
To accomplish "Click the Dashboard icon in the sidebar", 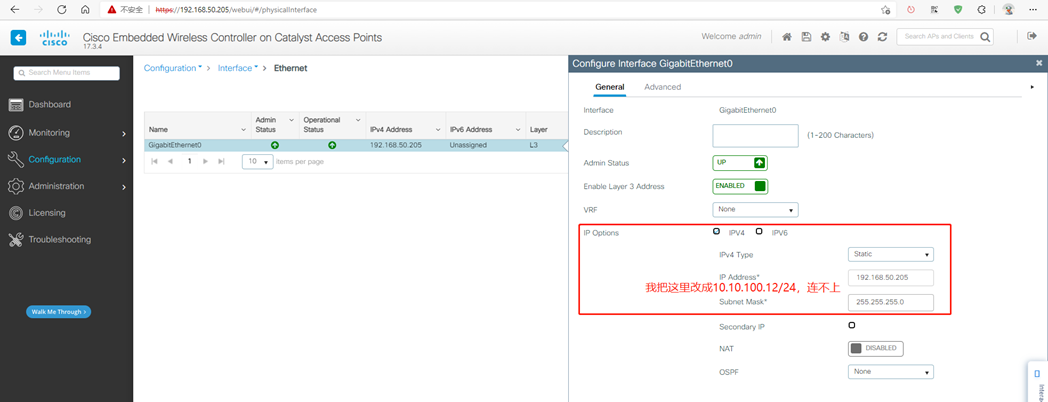I will (x=16, y=105).
